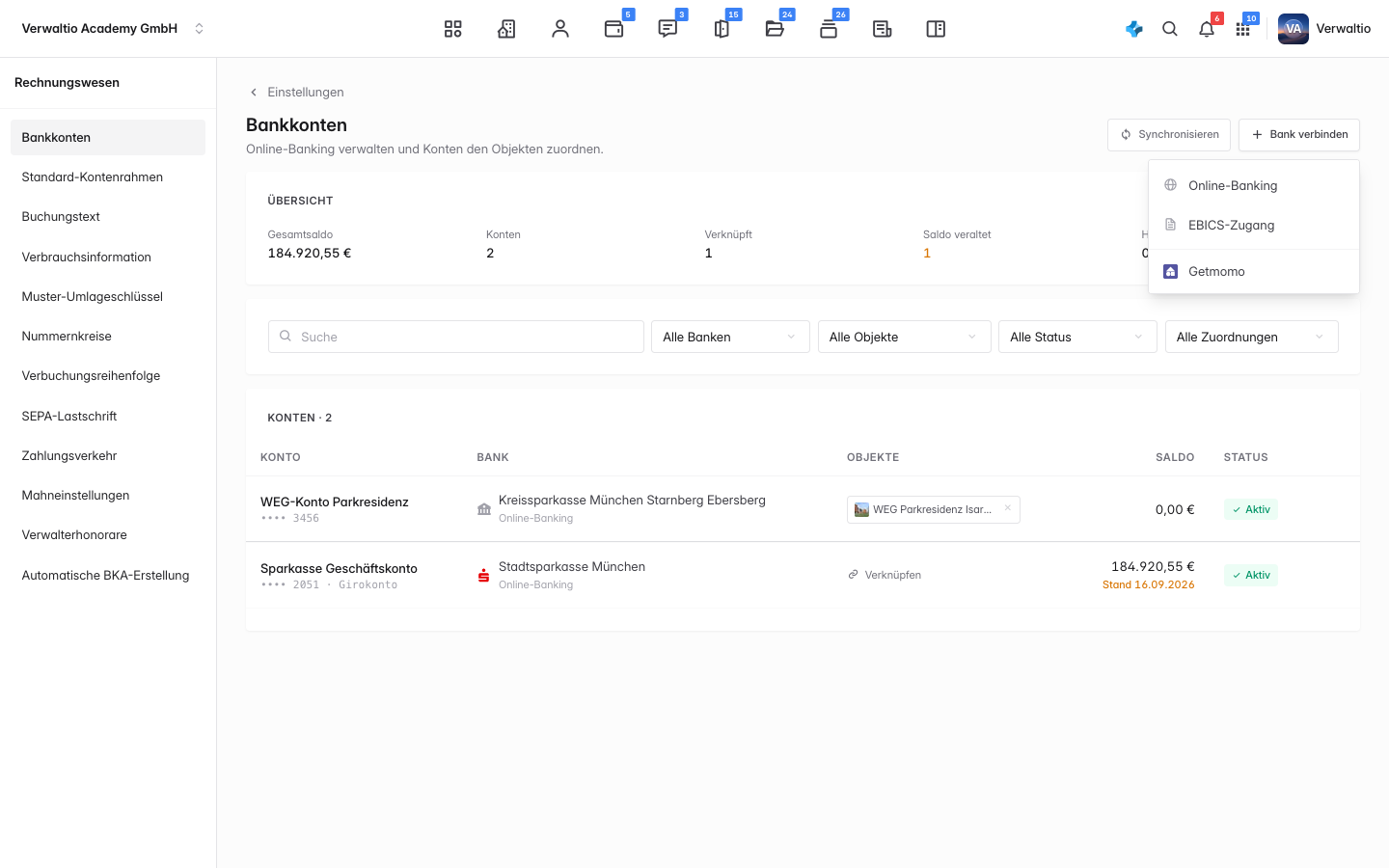This screenshot has height=868, width=1389.
Task: Click the Kreissparkasse bank building icon
Action: click(484, 509)
